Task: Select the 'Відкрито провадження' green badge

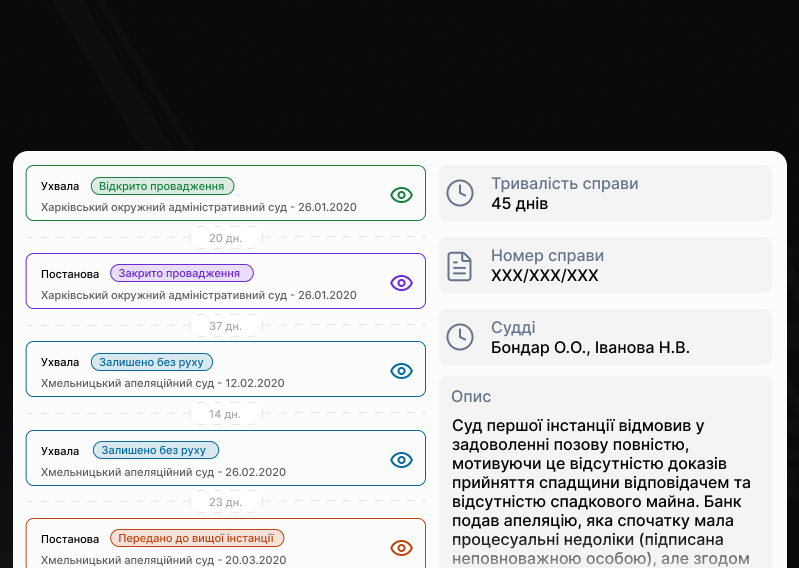Action: click(x=162, y=186)
